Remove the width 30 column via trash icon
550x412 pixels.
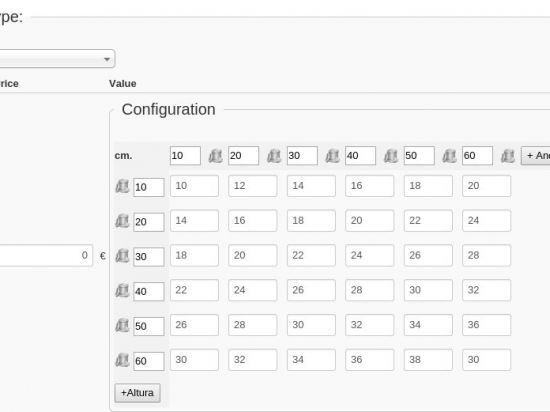(333, 156)
